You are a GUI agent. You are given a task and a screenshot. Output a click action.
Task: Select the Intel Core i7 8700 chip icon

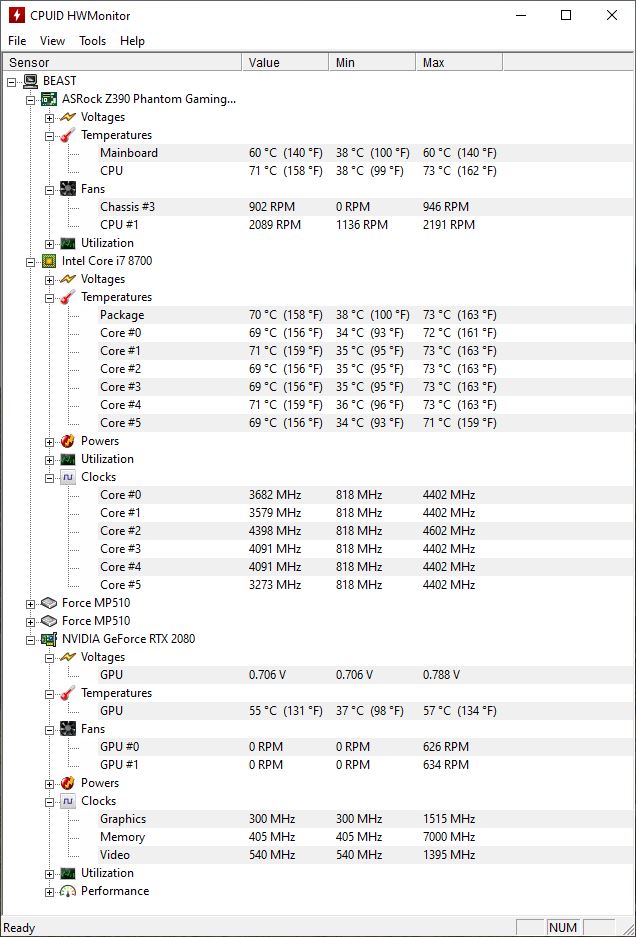(x=49, y=261)
